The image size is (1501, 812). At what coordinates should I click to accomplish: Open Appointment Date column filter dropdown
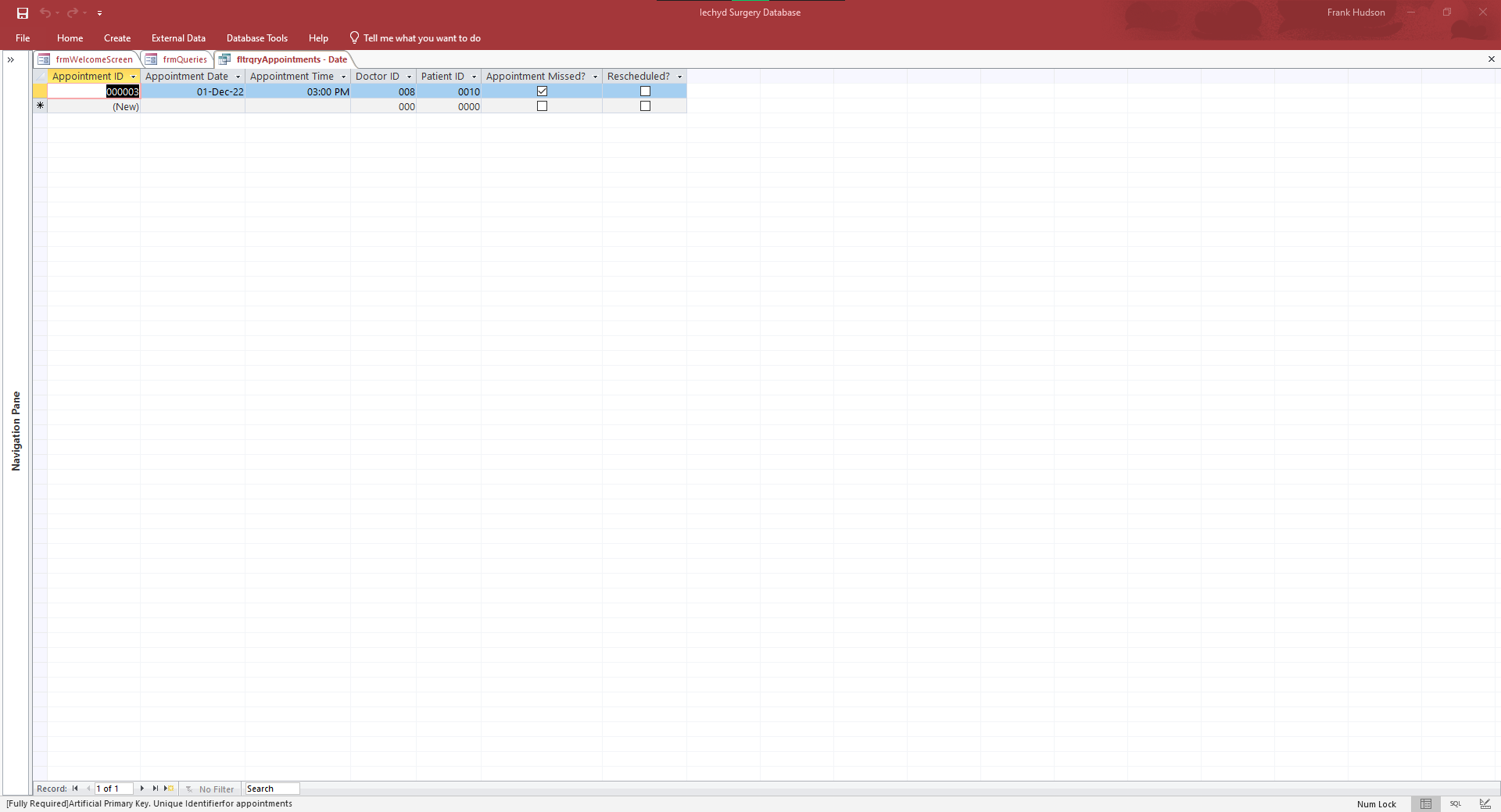[x=238, y=77]
